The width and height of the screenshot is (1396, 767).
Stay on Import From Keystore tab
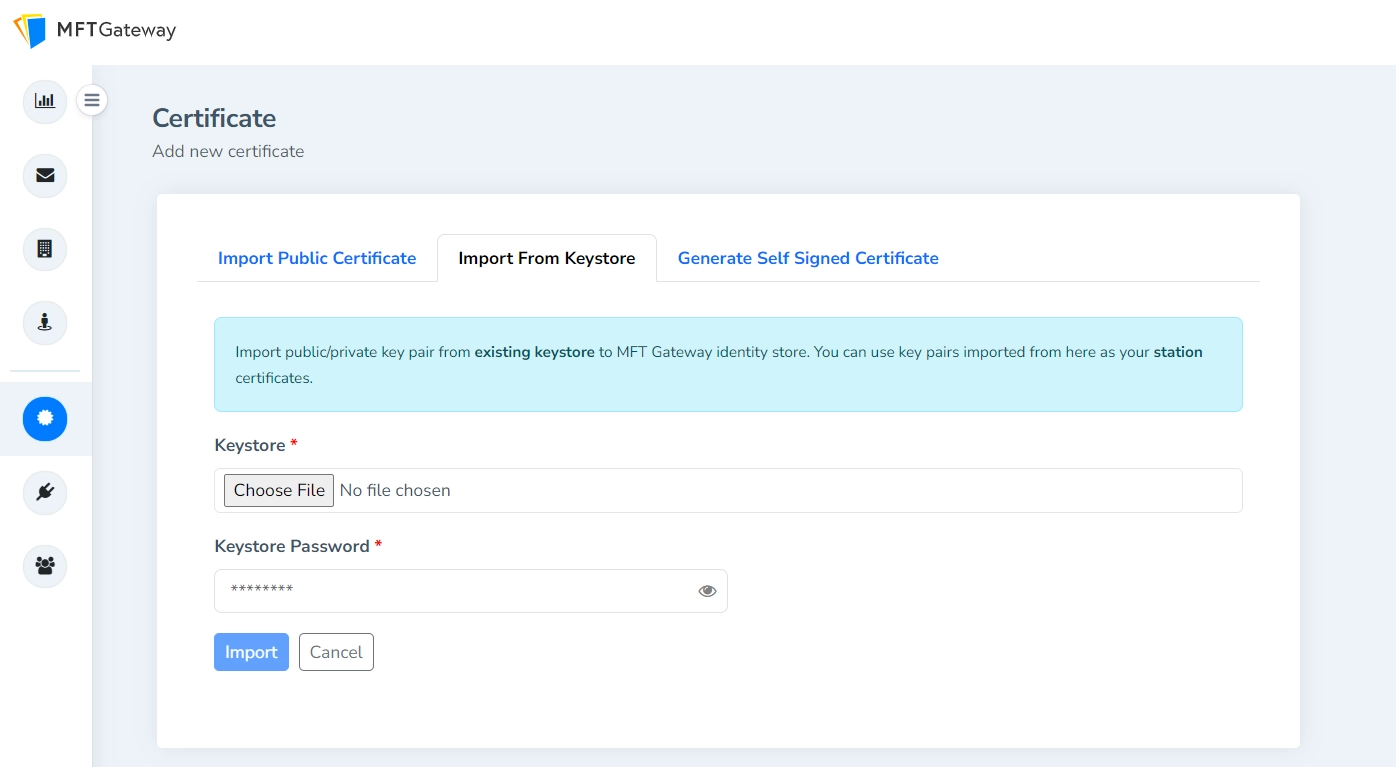point(546,258)
